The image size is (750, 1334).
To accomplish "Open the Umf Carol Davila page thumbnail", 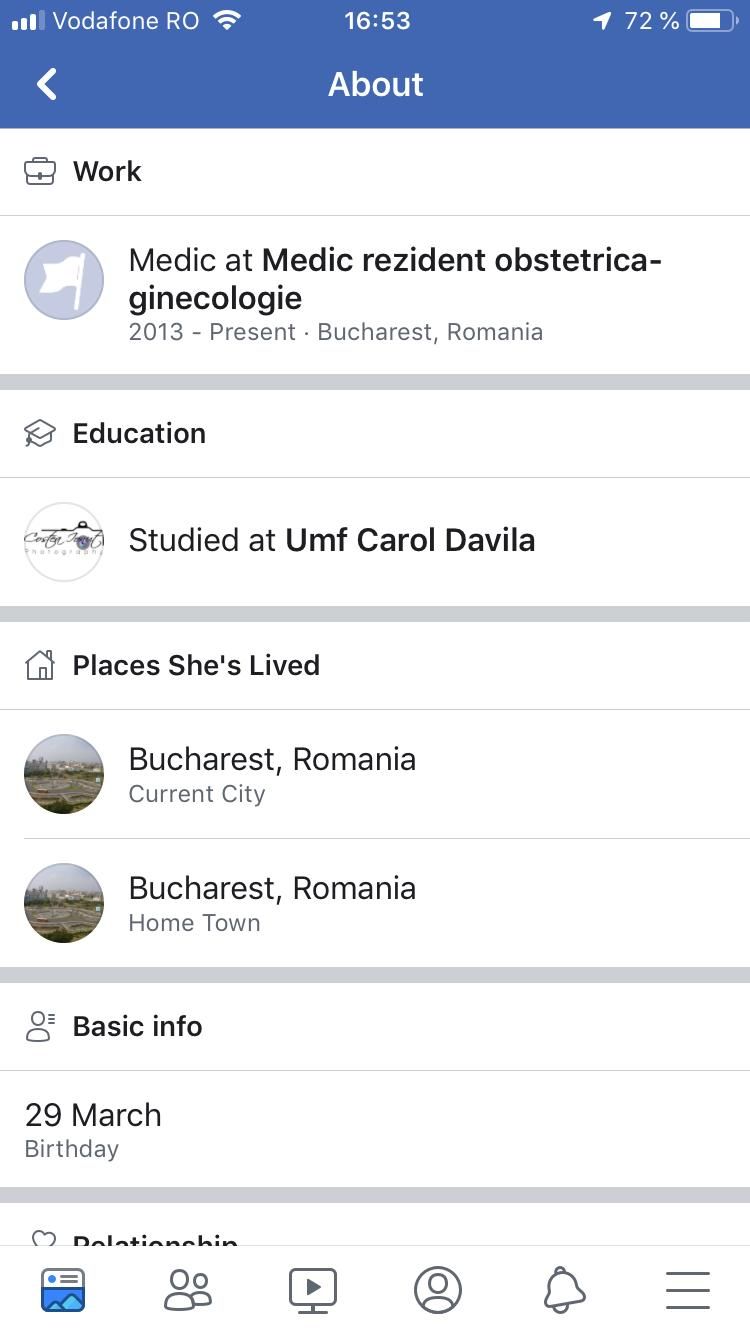I will 64,542.
